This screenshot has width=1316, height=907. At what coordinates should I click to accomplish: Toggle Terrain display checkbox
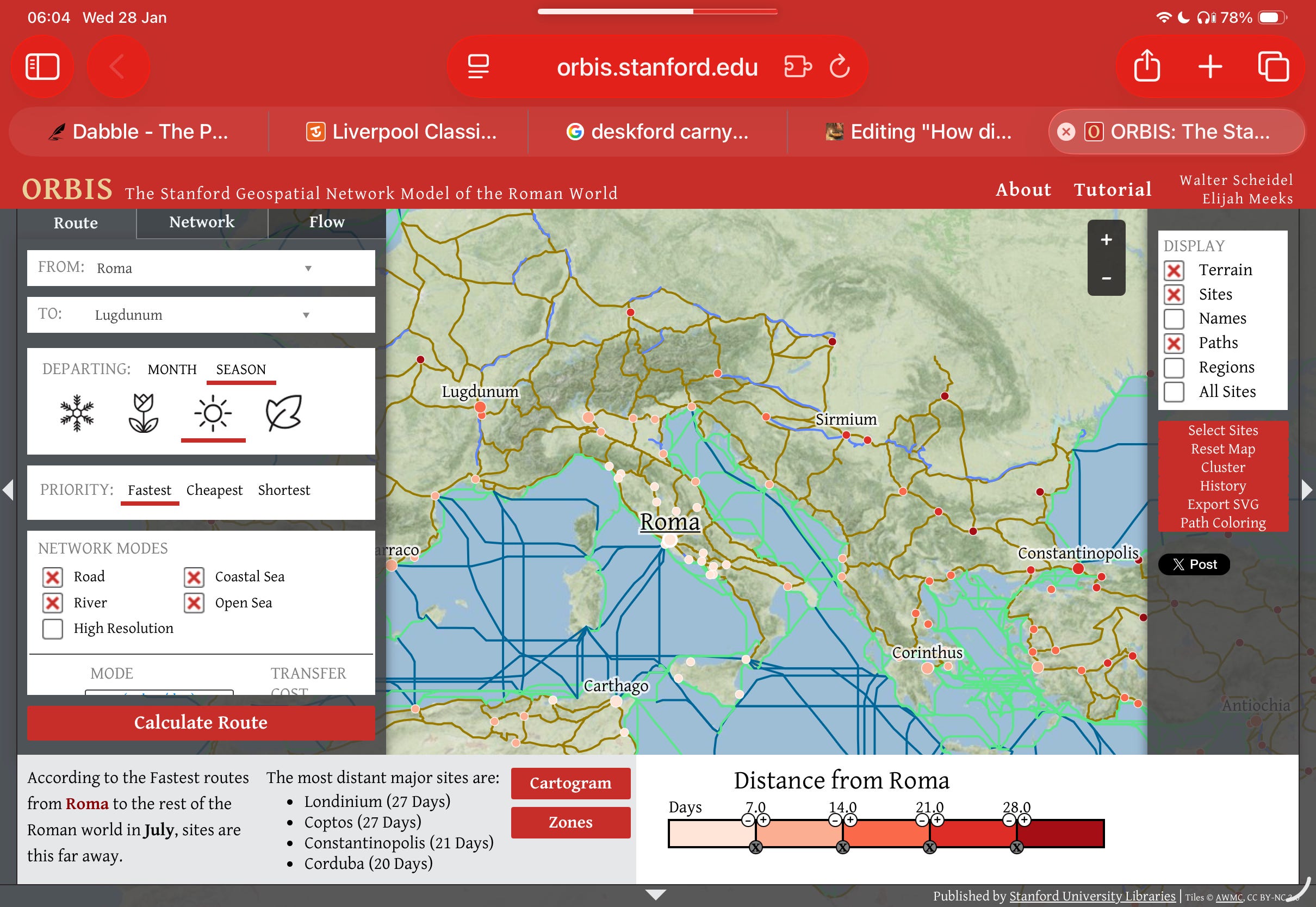[x=1174, y=270]
